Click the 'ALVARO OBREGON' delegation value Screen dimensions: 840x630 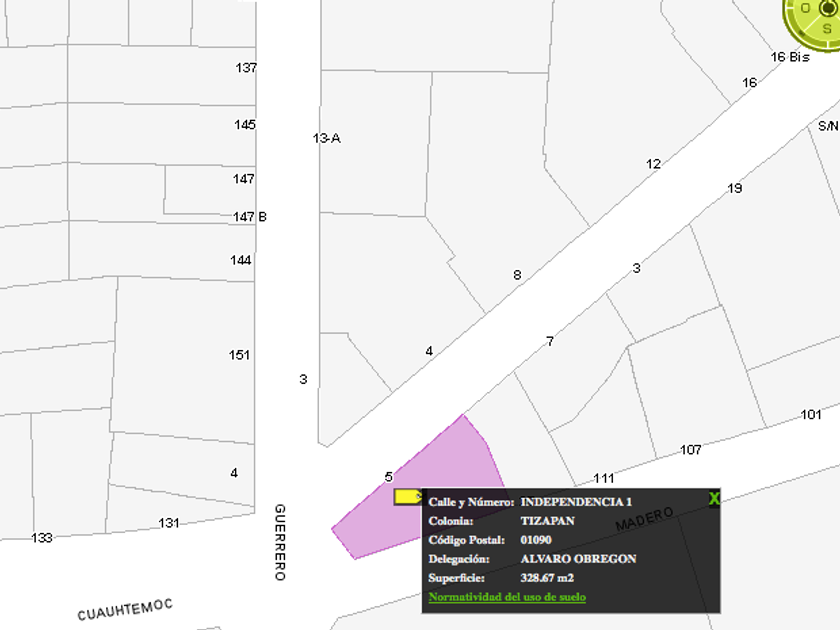[x=578, y=559]
